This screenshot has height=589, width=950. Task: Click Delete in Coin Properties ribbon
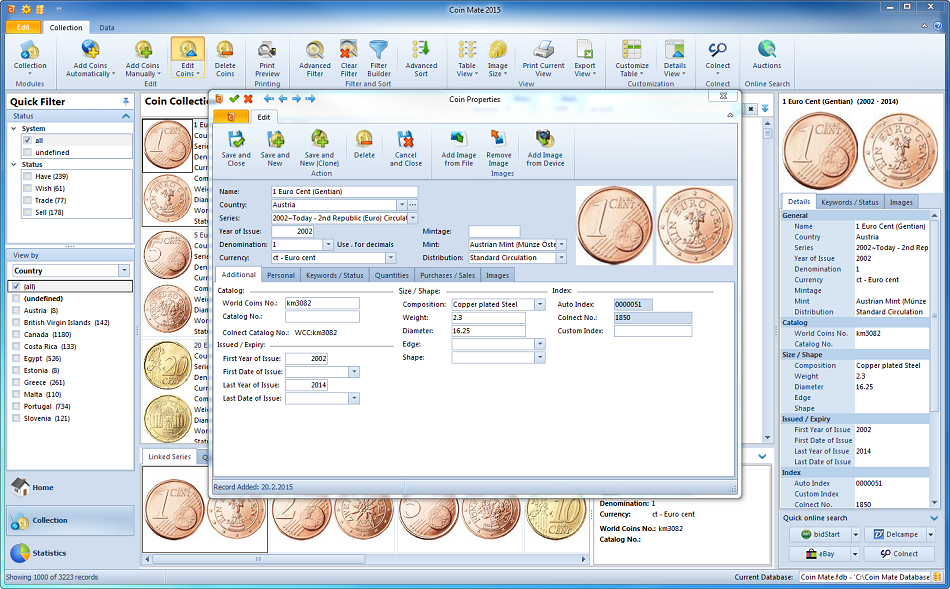tap(364, 145)
